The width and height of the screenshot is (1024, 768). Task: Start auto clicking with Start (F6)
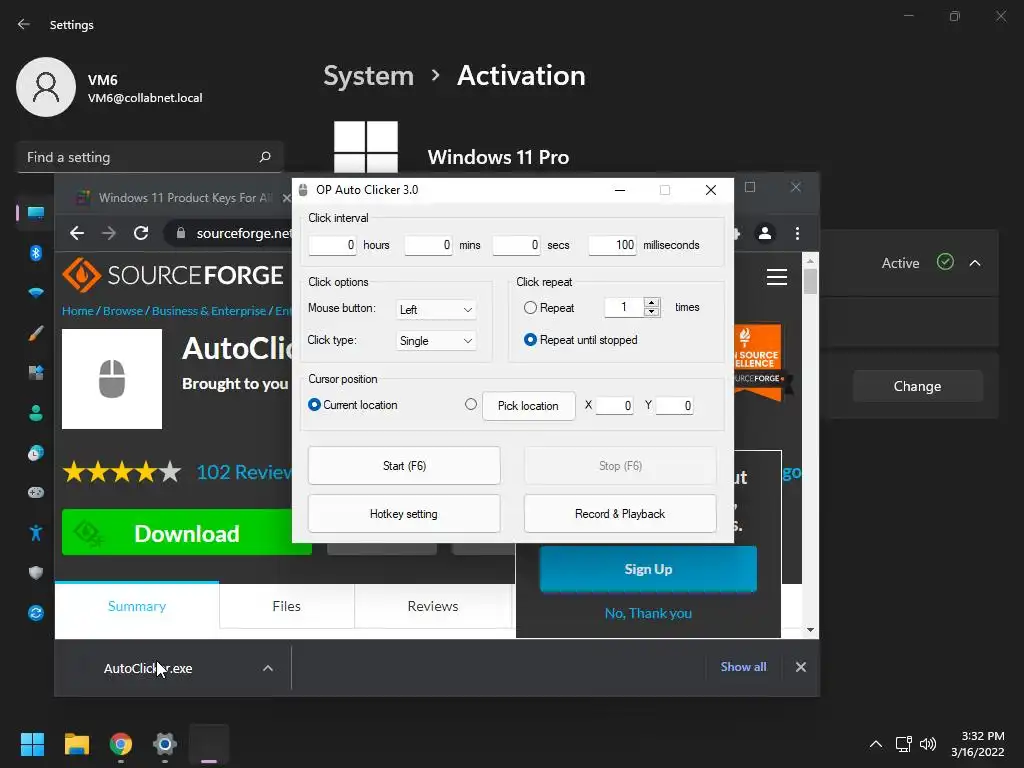point(404,466)
